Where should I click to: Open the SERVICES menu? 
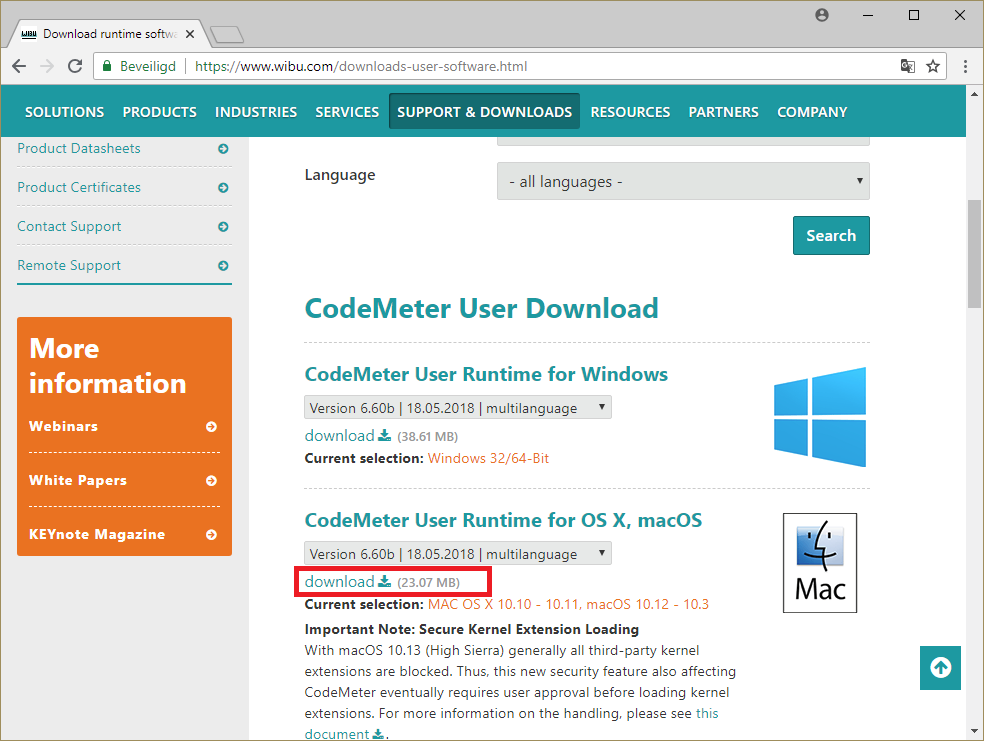(347, 112)
